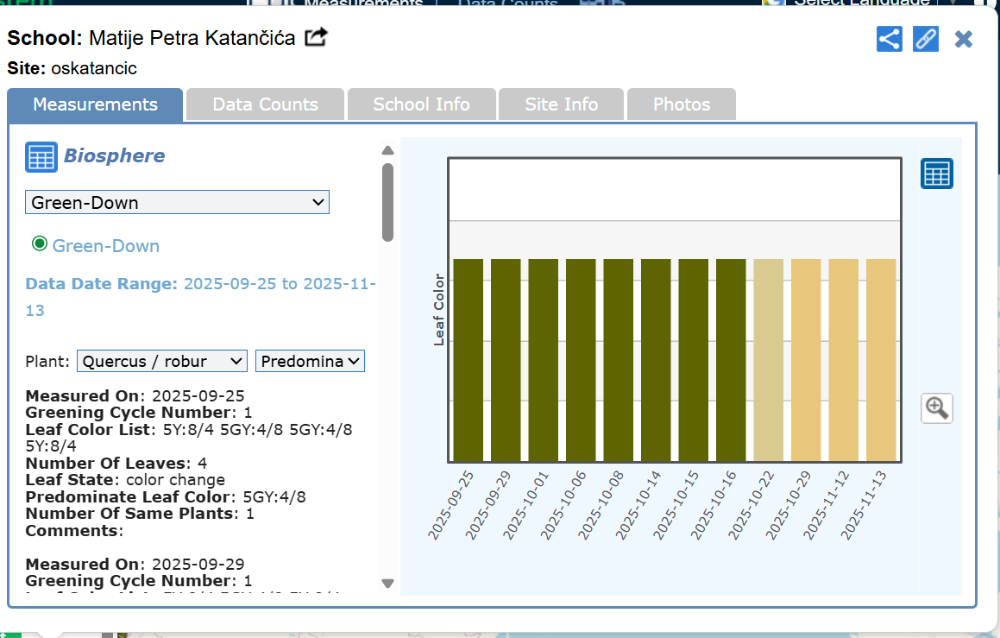
Task: View the Photos tab
Action: pyautogui.click(x=681, y=105)
